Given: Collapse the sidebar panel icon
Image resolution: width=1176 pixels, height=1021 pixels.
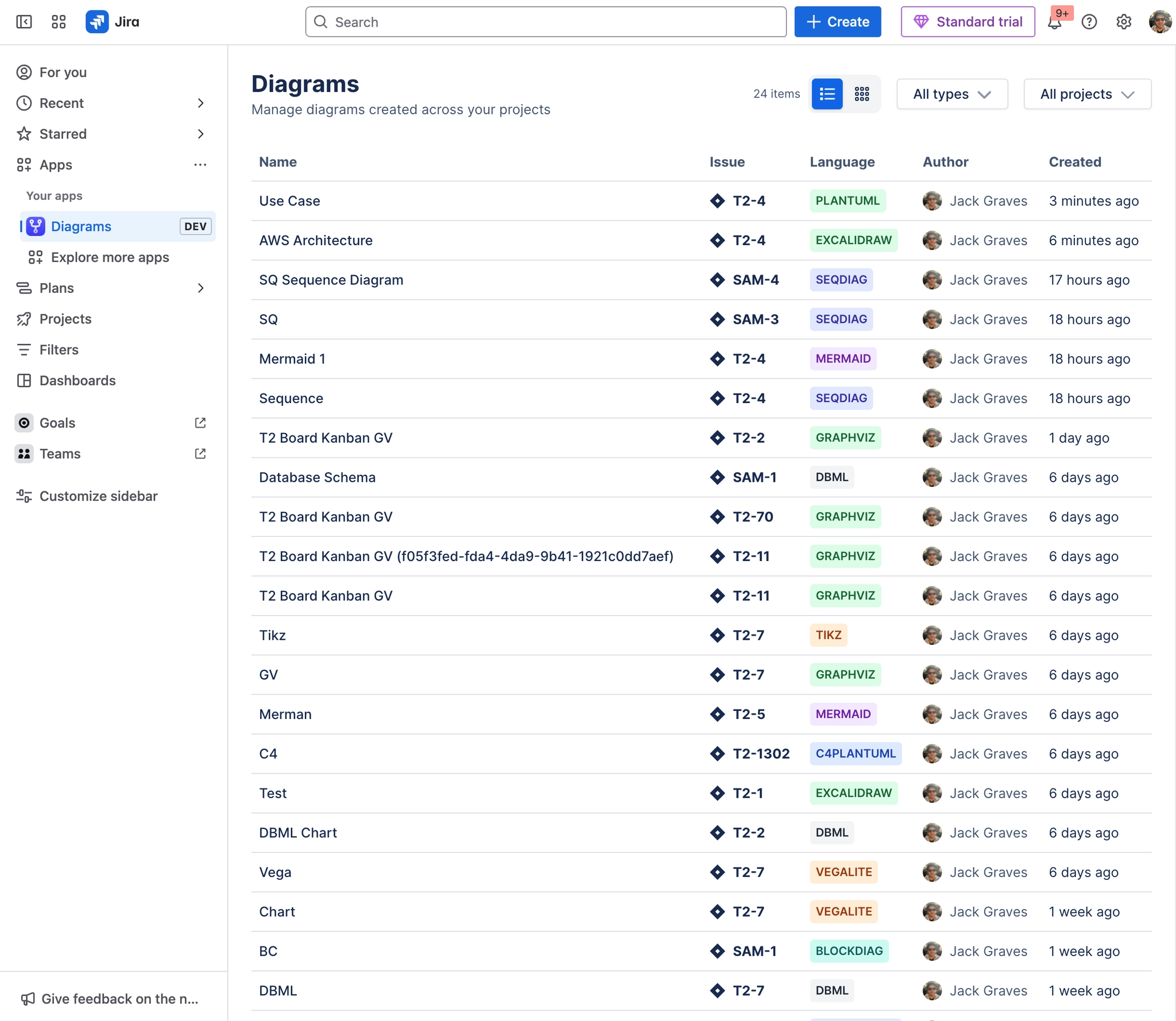Looking at the screenshot, I should pyautogui.click(x=24, y=22).
